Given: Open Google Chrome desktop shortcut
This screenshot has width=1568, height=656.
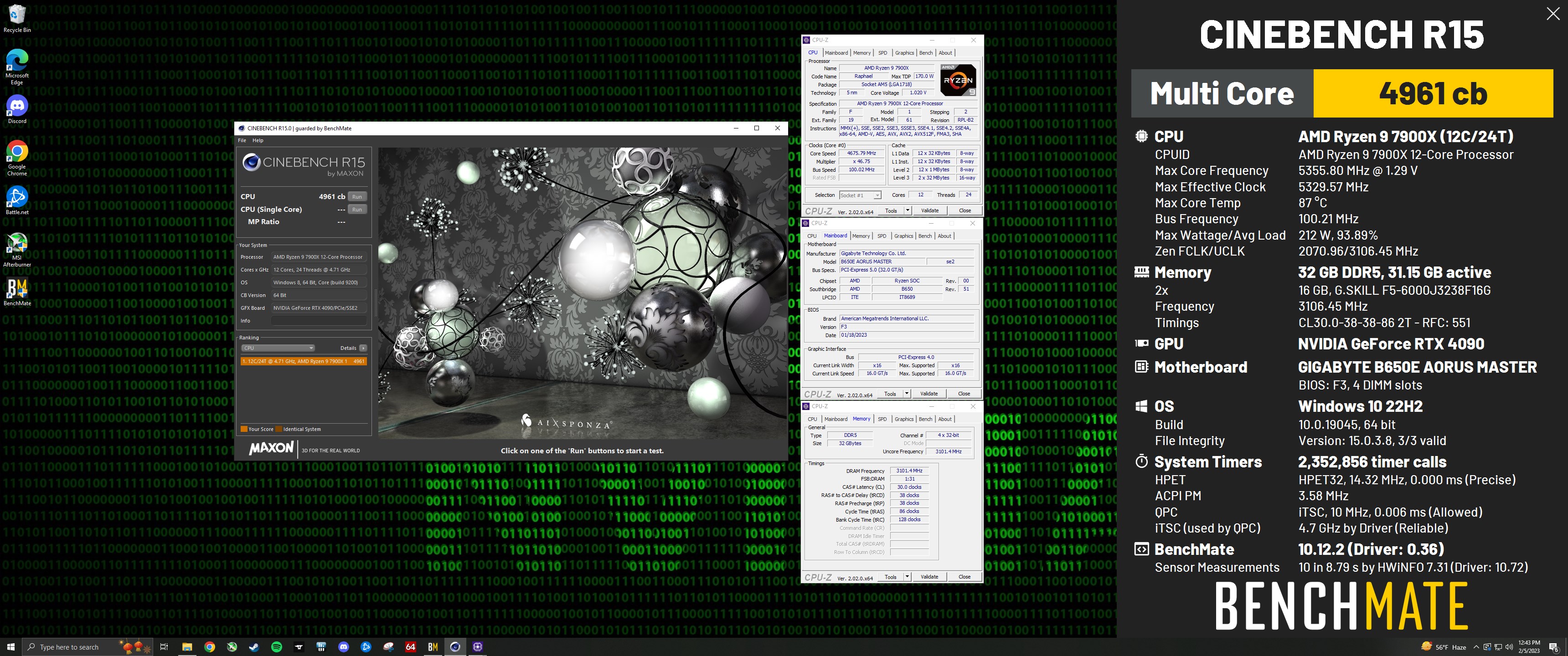Looking at the screenshot, I should [17, 158].
